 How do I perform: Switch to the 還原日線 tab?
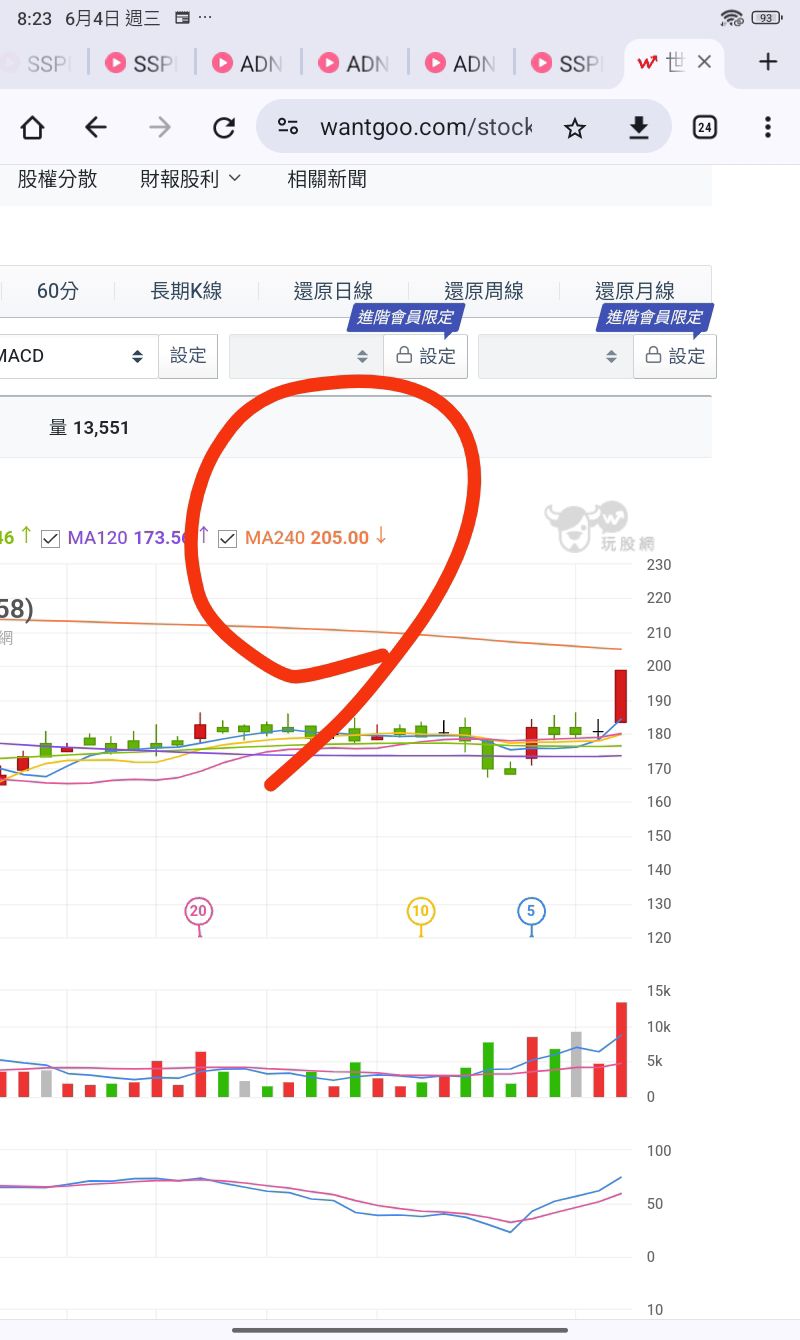click(333, 291)
